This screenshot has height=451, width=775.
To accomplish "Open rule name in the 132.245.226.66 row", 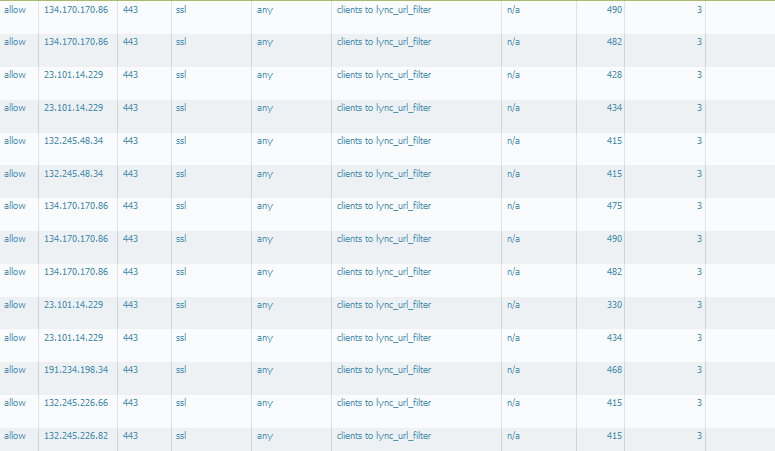I will pyautogui.click(x=384, y=403).
